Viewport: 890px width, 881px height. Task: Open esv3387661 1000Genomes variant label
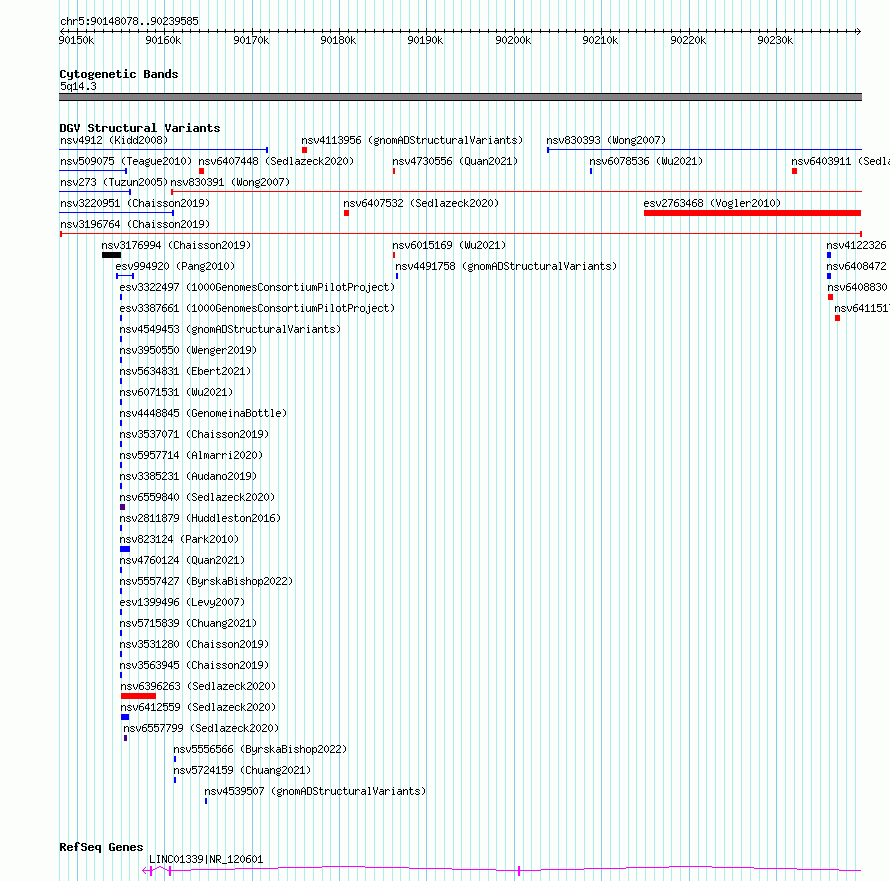pyautogui.click(x=257, y=308)
